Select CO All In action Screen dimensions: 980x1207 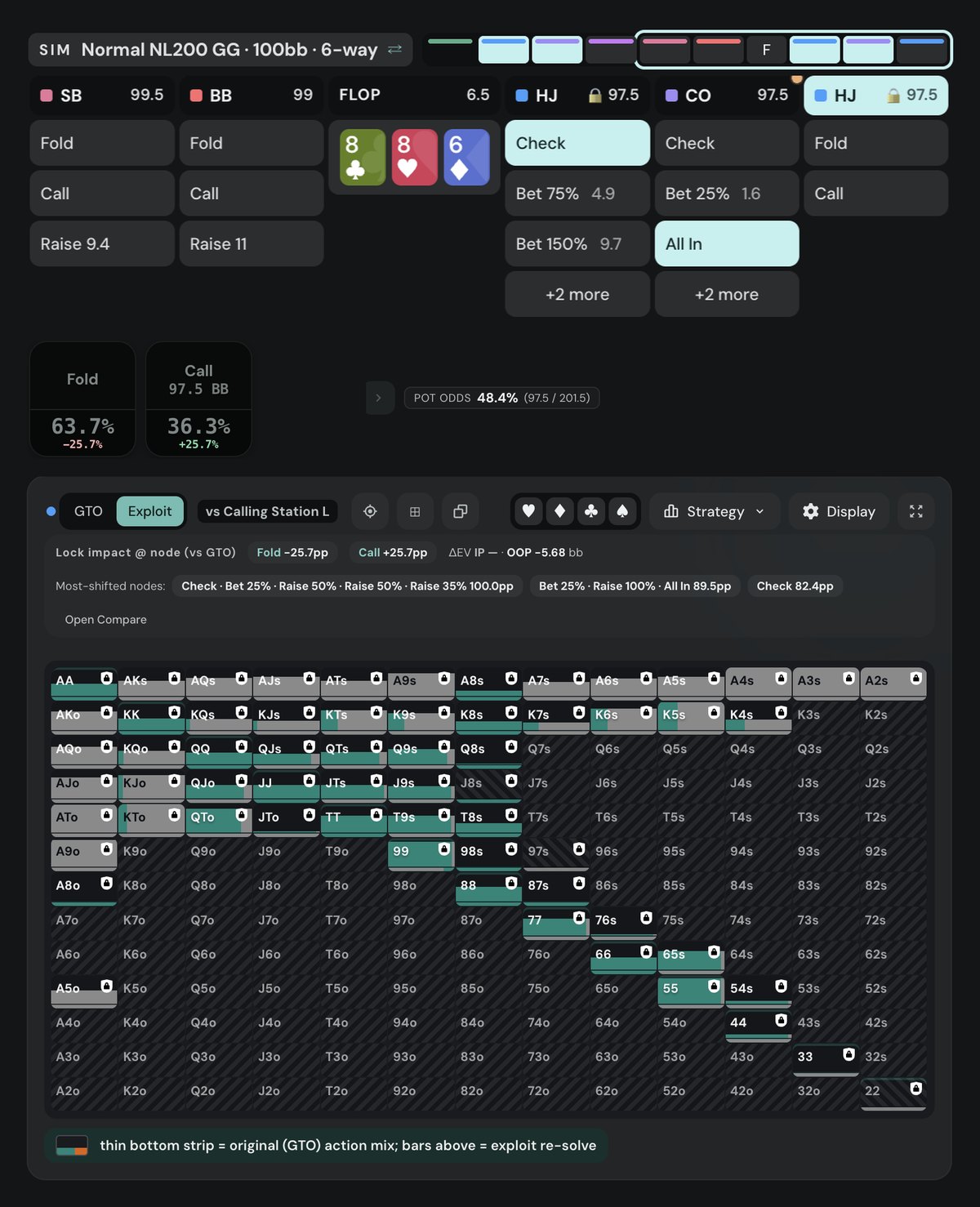click(x=727, y=243)
